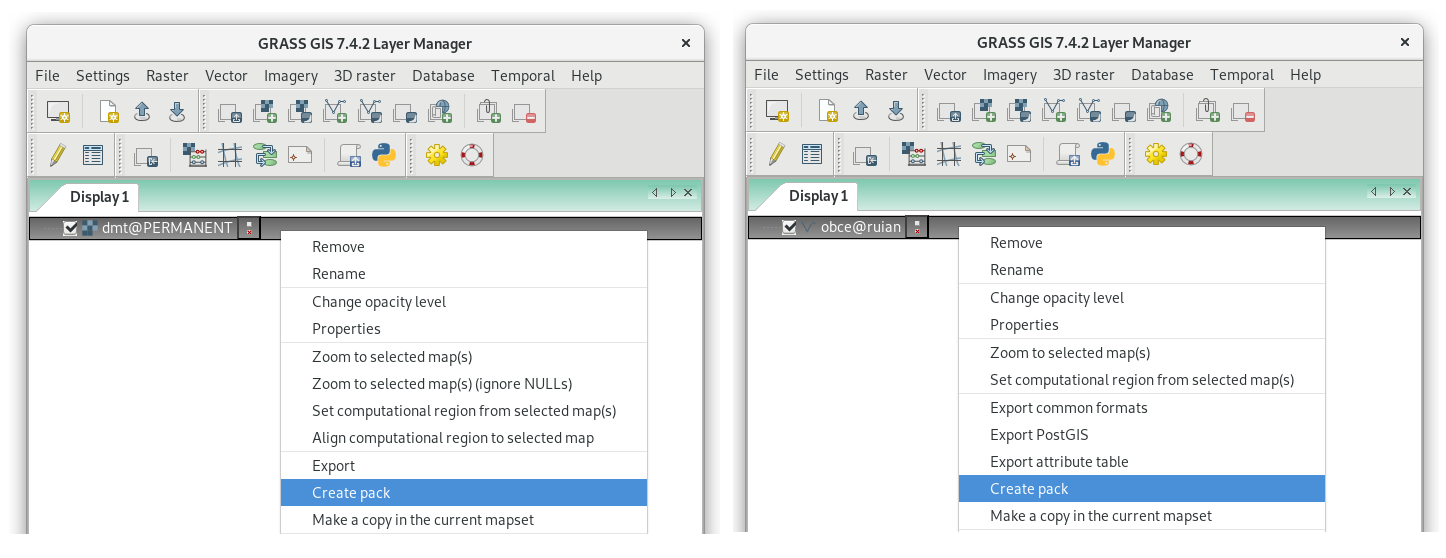
Task: Open Raster menu in left window
Action: point(167,75)
